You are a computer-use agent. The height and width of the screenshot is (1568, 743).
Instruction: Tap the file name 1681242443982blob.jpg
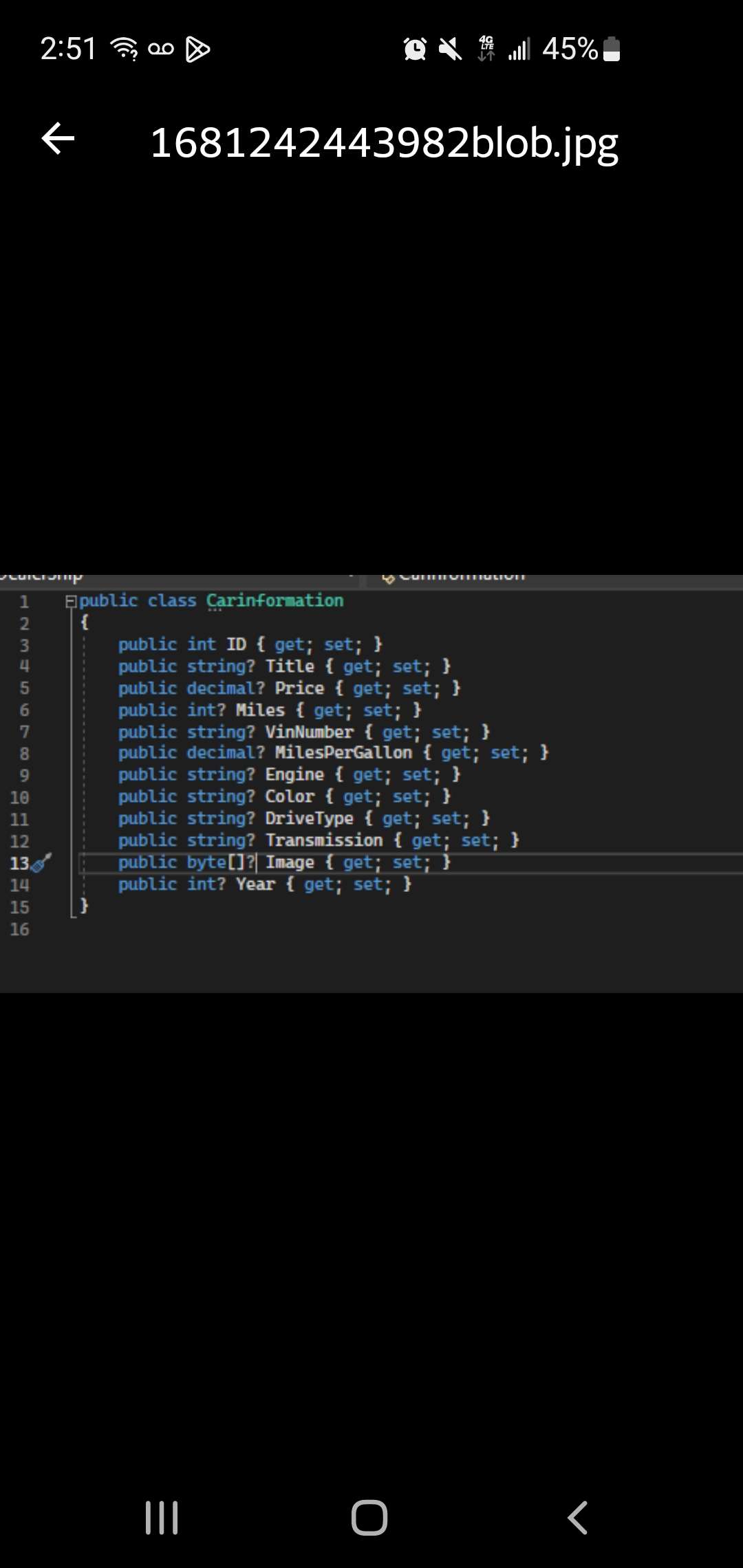point(384,143)
